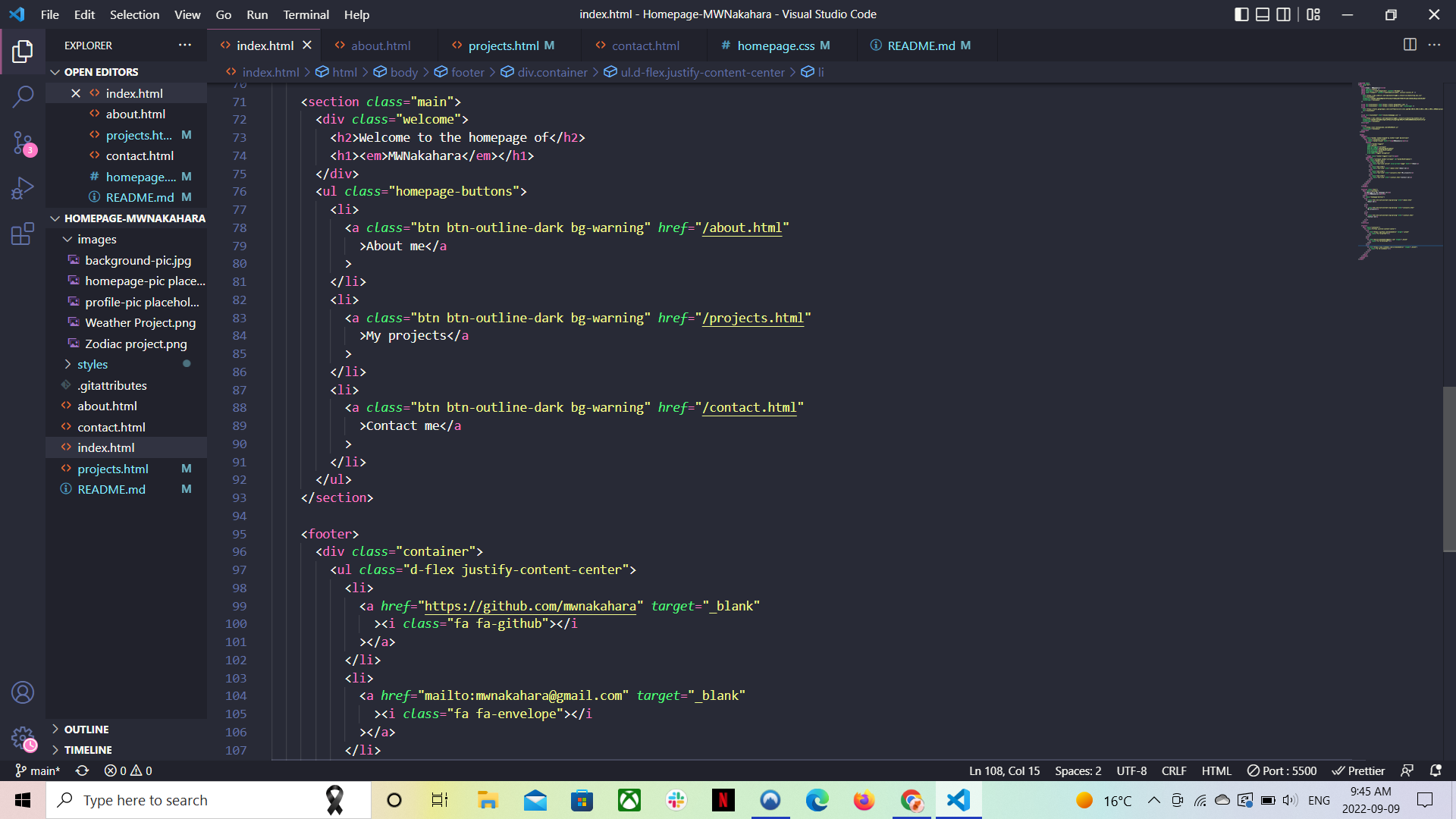Click the Ln 108, Col 15 position

(1004, 770)
